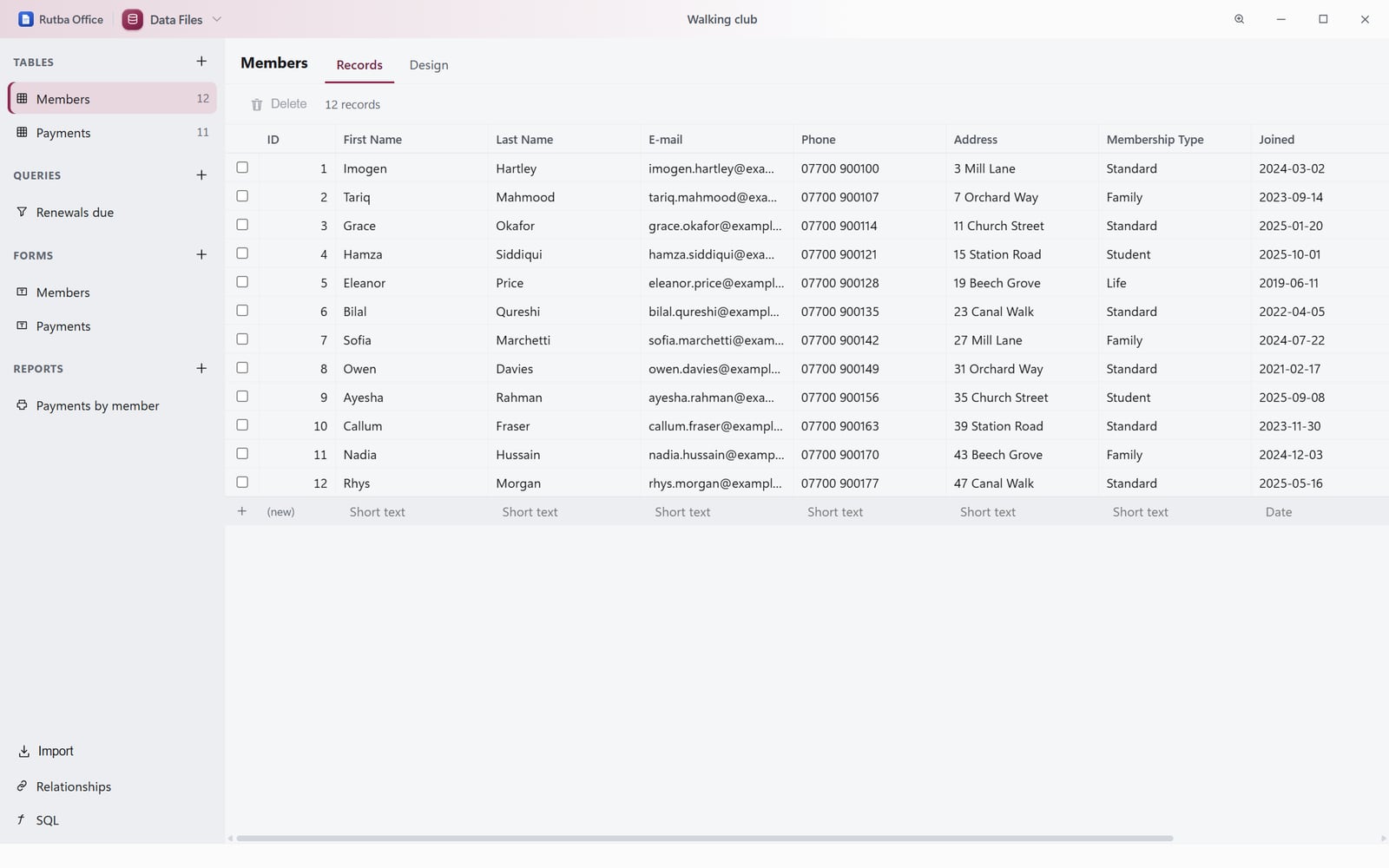
Task: Click the plus icon on the new record row
Action: pyautogui.click(x=242, y=511)
